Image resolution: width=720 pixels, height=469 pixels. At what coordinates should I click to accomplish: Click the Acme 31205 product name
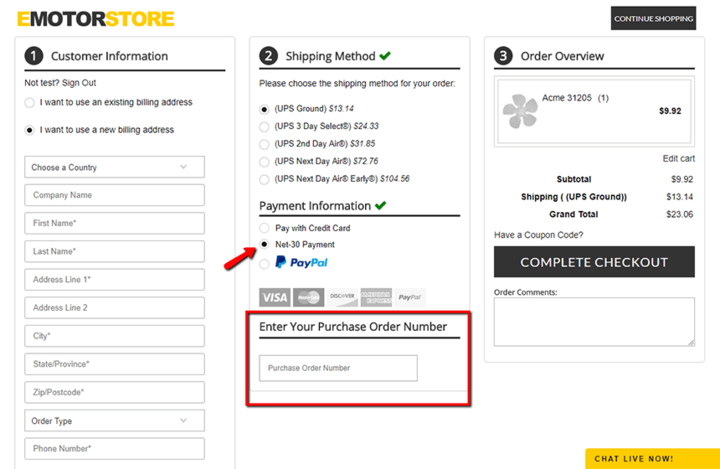[567, 98]
